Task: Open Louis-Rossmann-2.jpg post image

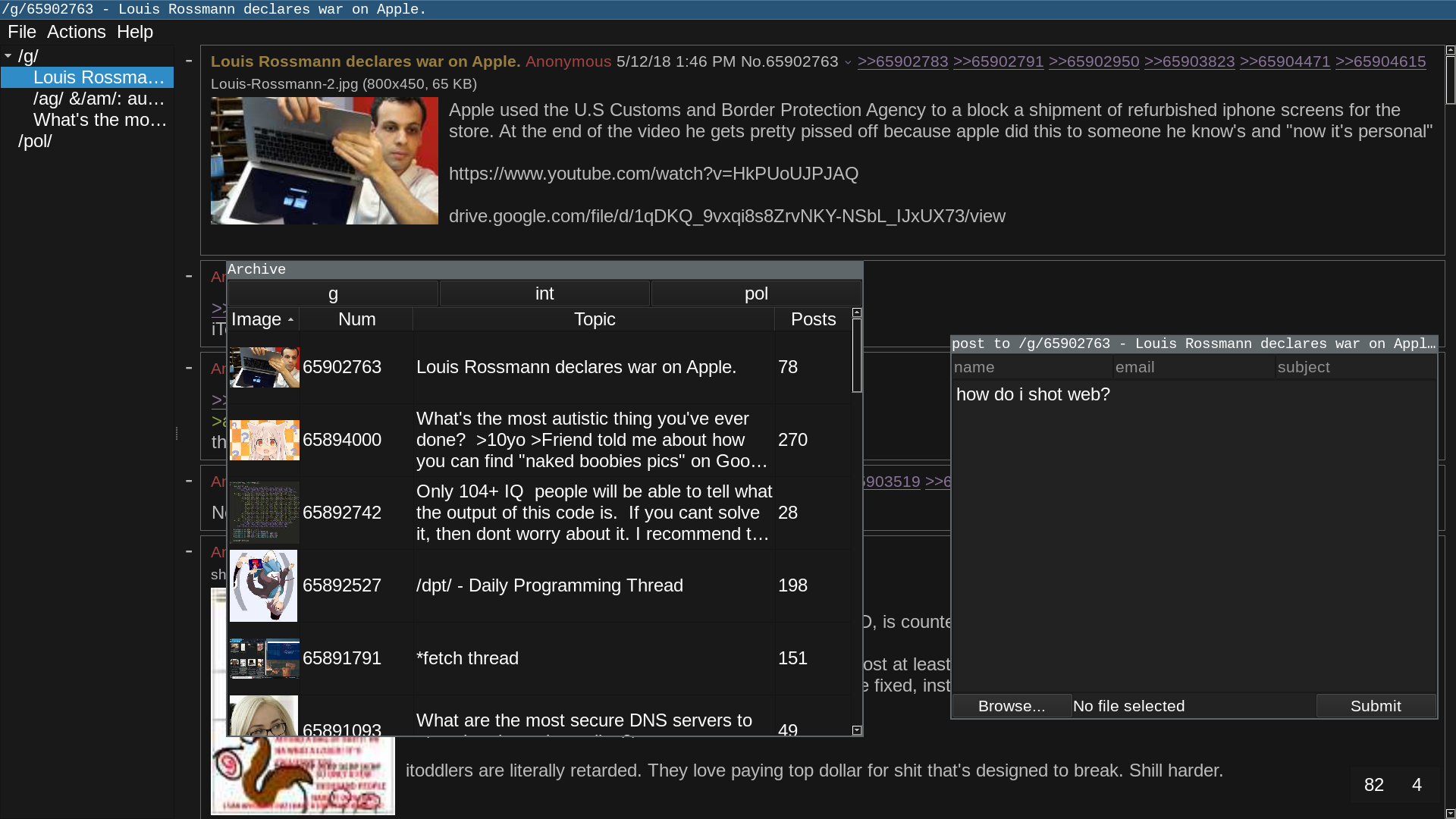Action: [x=325, y=161]
